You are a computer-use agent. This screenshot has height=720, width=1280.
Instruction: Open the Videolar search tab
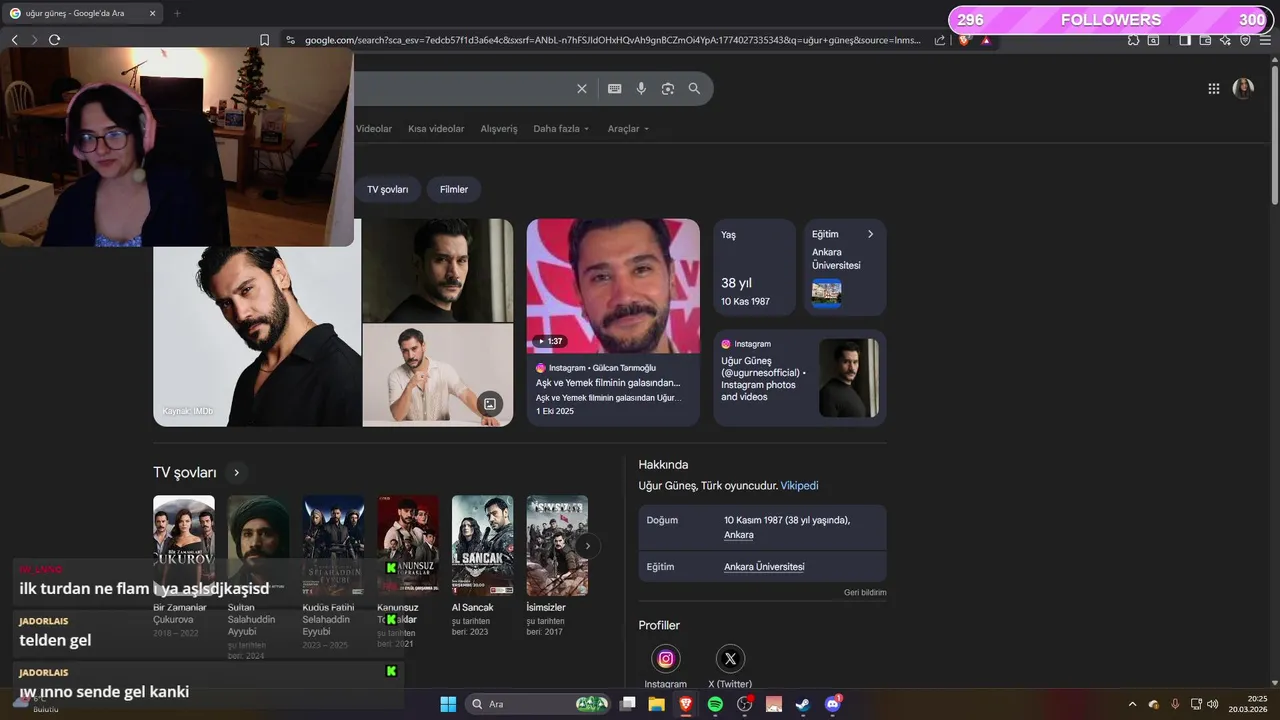click(x=374, y=129)
